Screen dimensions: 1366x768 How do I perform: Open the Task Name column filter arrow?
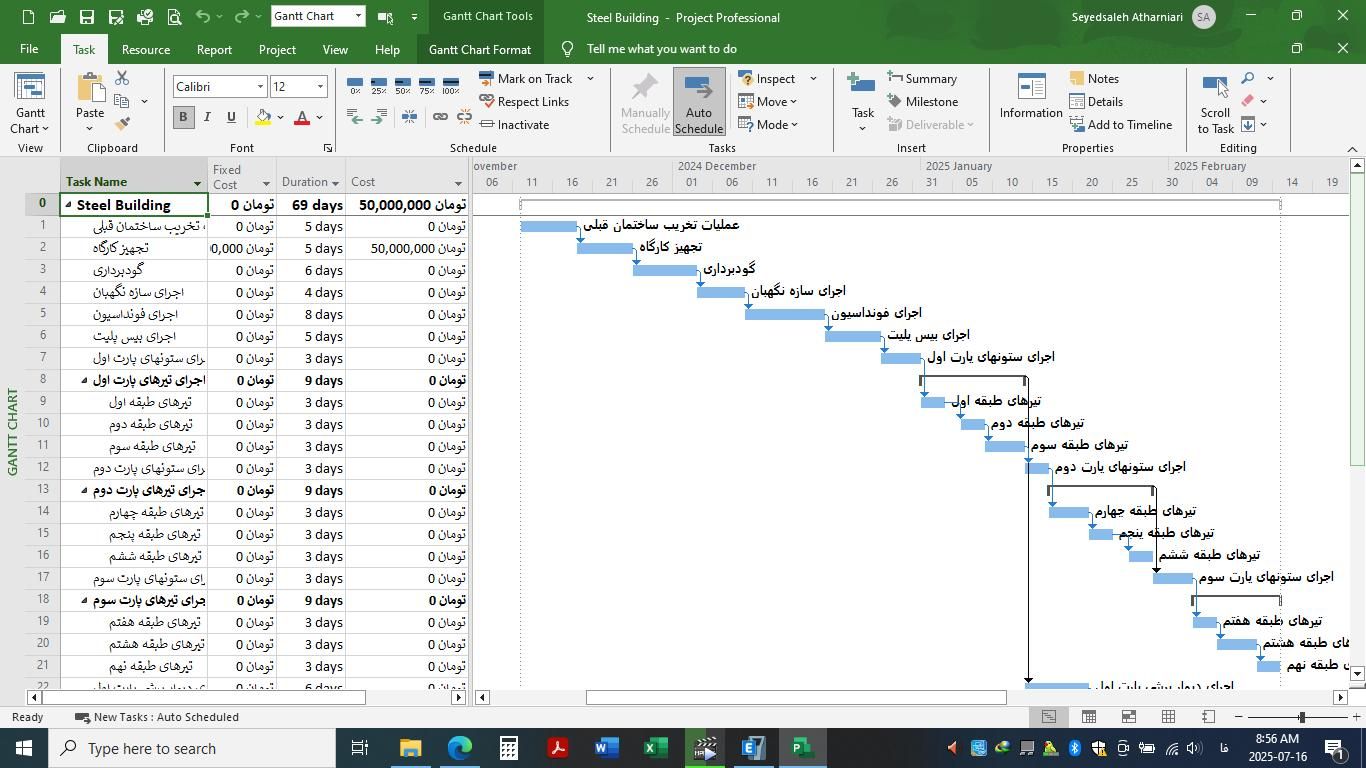[197, 183]
